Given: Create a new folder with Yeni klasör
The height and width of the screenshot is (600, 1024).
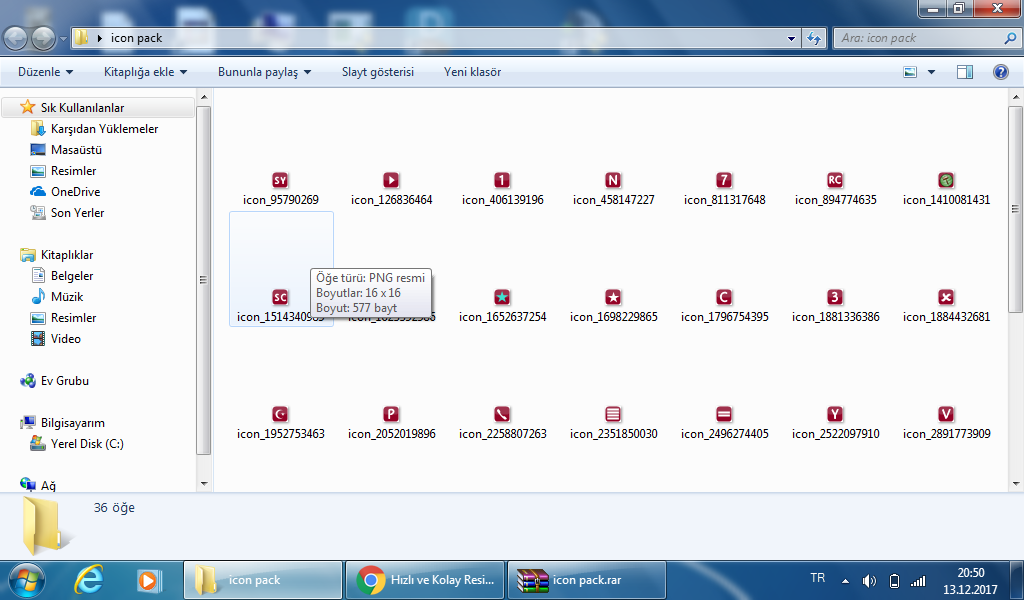Looking at the screenshot, I should [x=472, y=72].
